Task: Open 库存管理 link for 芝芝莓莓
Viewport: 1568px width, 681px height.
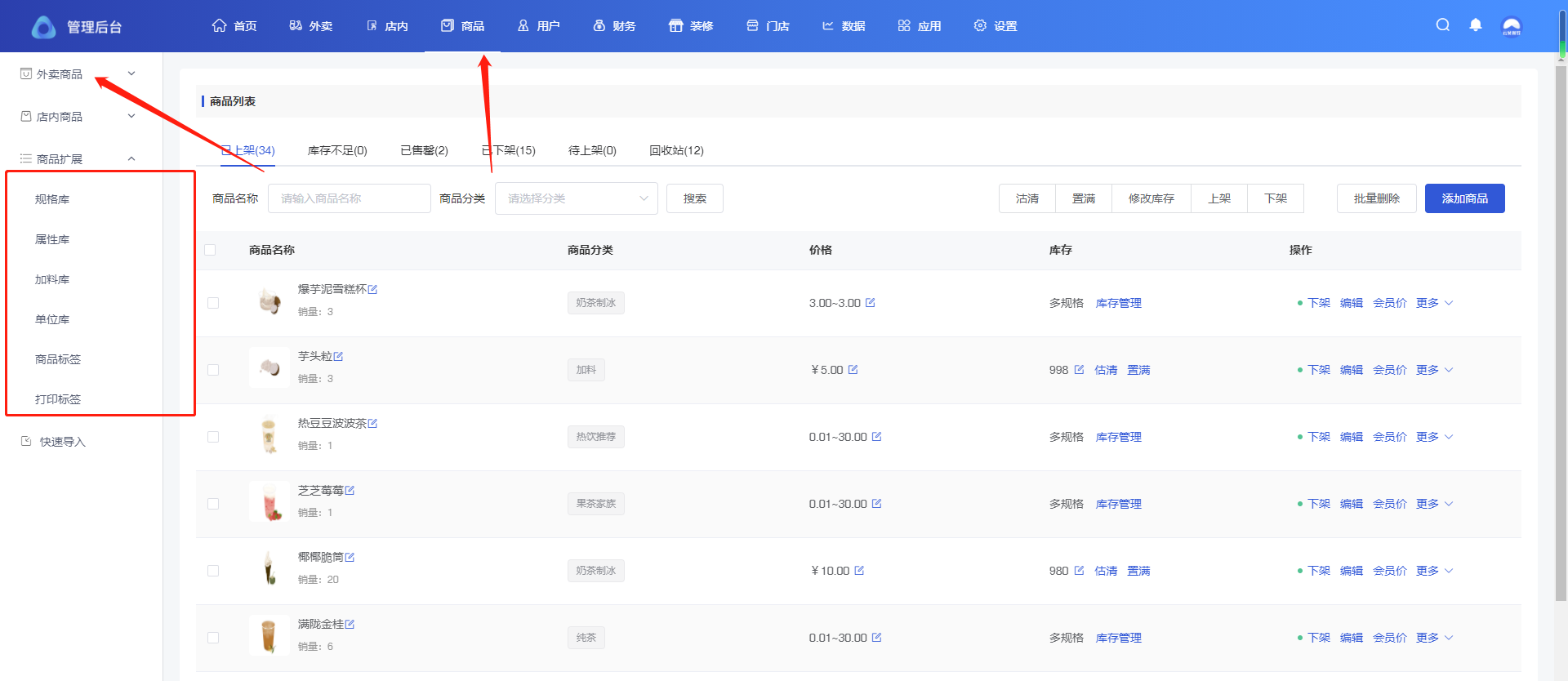Action: (1118, 504)
